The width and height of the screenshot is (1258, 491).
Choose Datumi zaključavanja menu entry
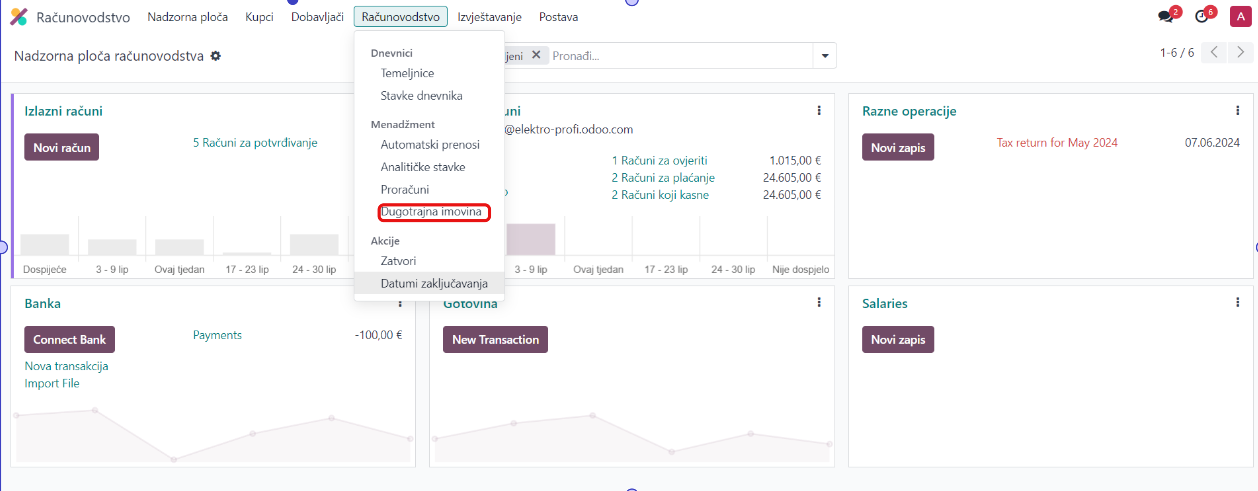click(x=434, y=284)
